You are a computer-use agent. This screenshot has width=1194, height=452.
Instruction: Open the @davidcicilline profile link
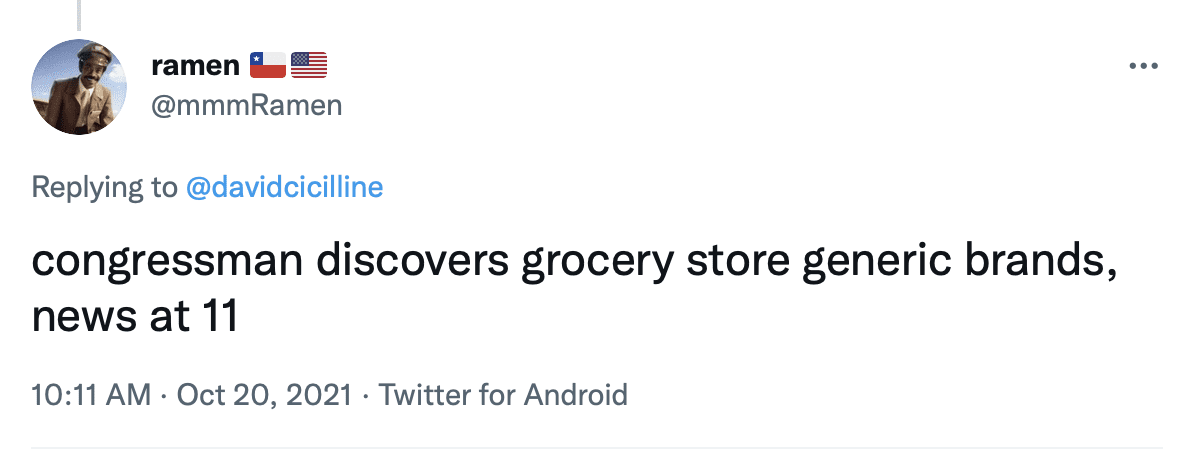[284, 187]
